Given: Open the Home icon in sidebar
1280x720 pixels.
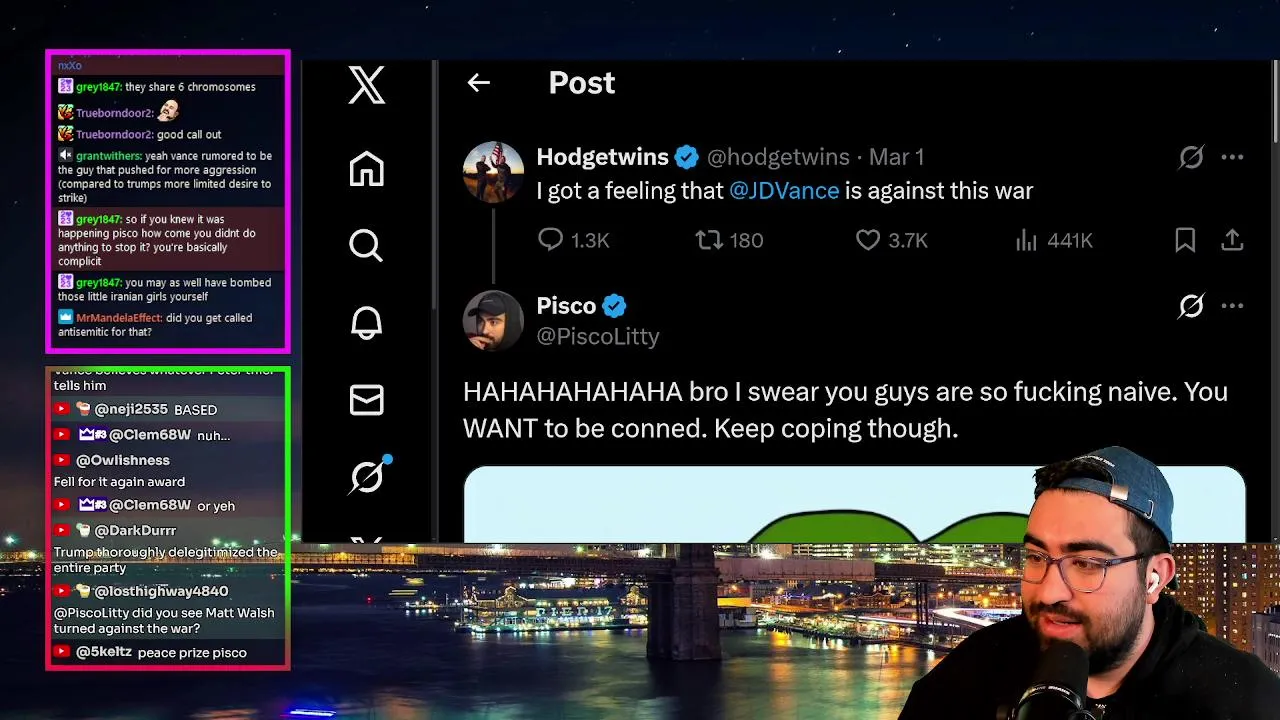Looking at the screenshot, I should tap(366, 168).
